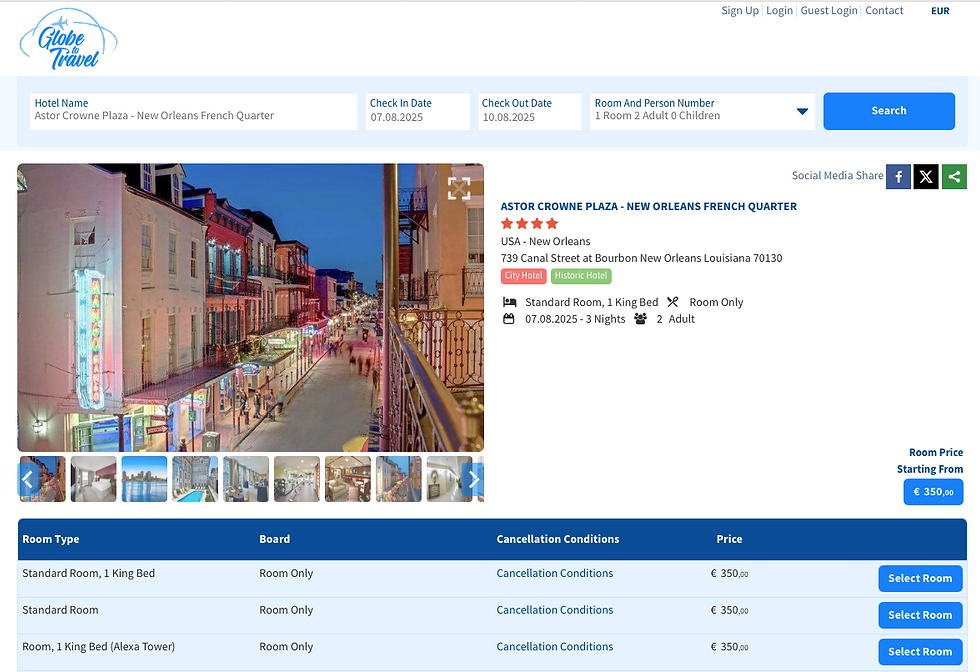The height and width of the screenshot is (672, 980).
Task: Click the address 739 Canal Street text
Action: pos(641,258)
